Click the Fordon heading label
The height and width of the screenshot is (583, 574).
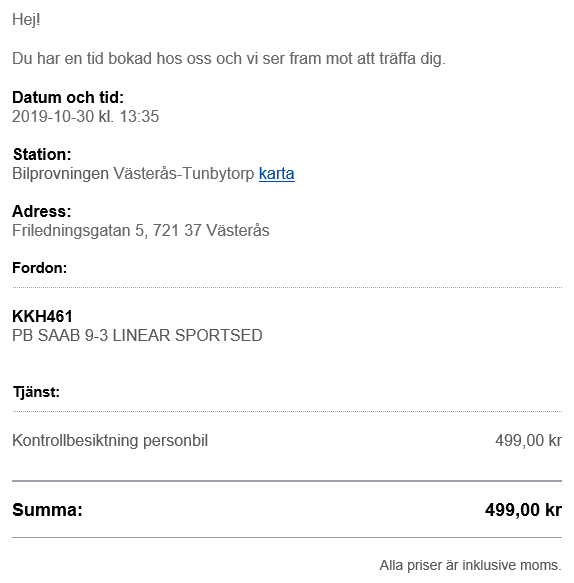point(39,268)
